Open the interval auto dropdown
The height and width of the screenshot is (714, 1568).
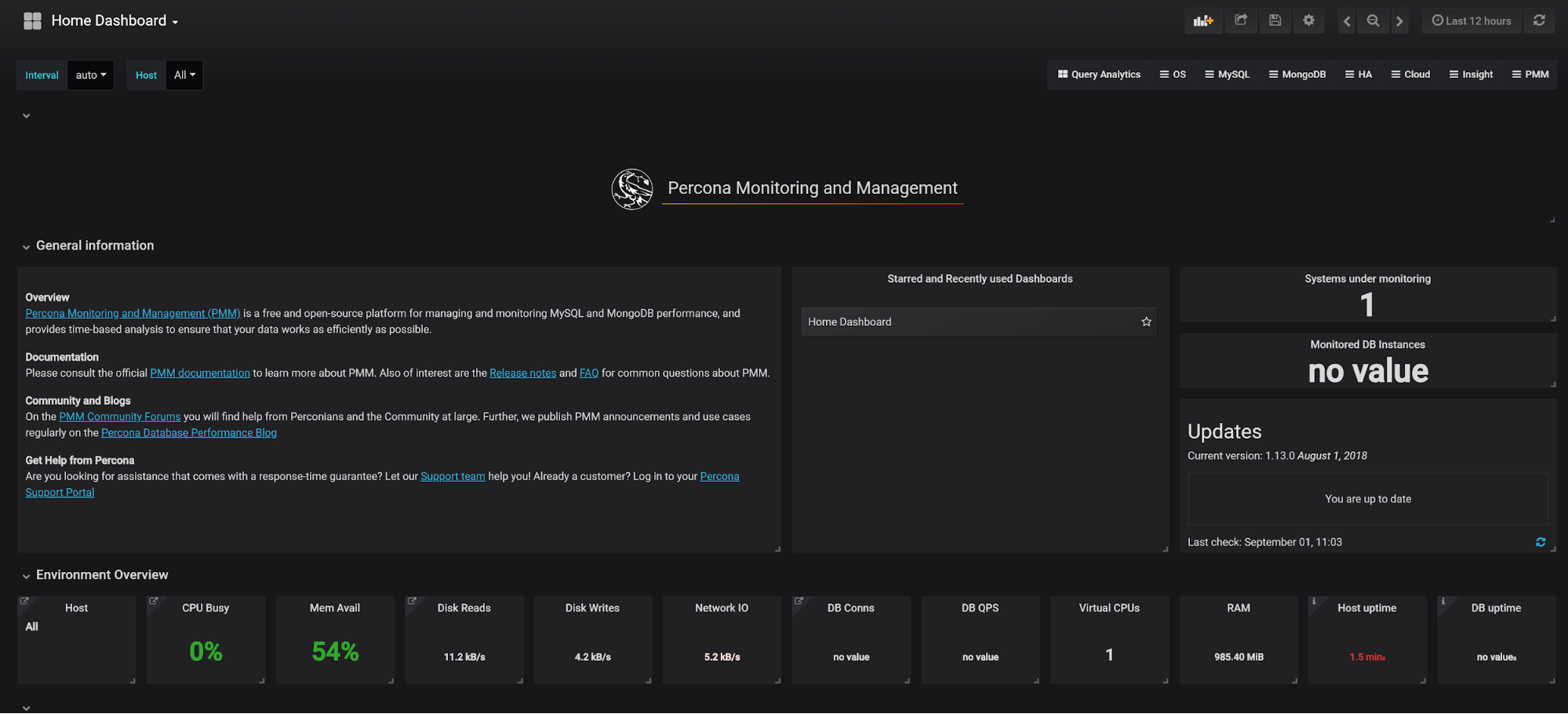pyautogui.click(x=90, y=75)
